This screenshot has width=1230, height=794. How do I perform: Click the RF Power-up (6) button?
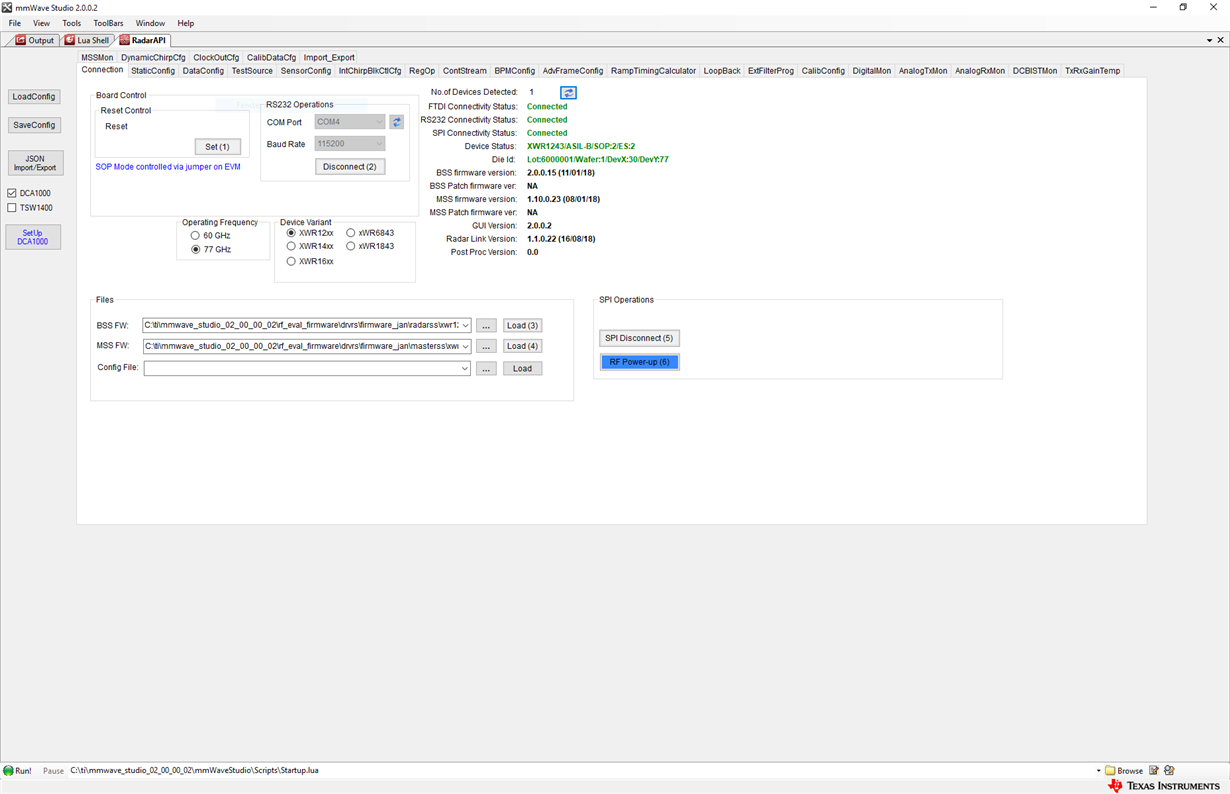tap(640, 362)
